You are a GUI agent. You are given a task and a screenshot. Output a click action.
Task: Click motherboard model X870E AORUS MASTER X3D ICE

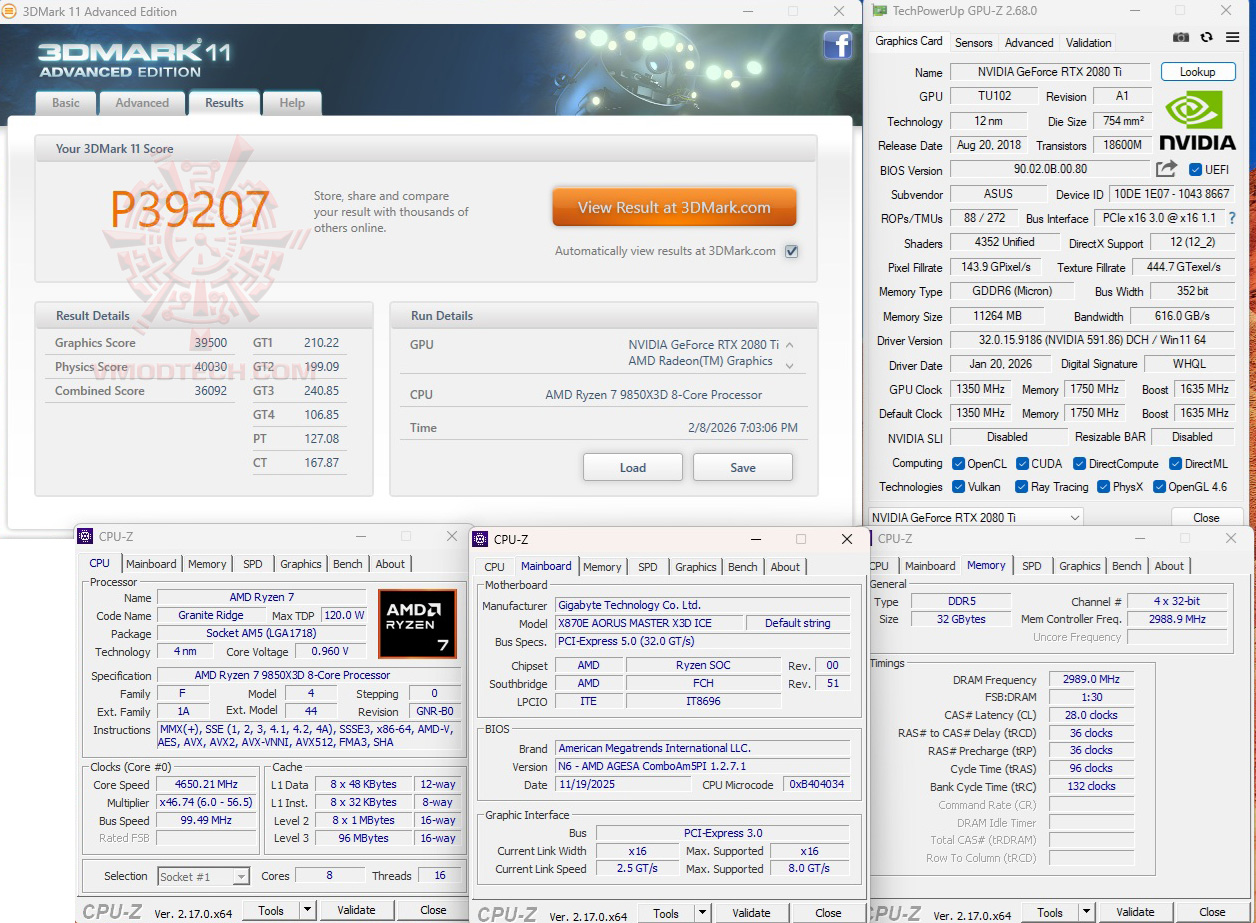tap(649, 623)
